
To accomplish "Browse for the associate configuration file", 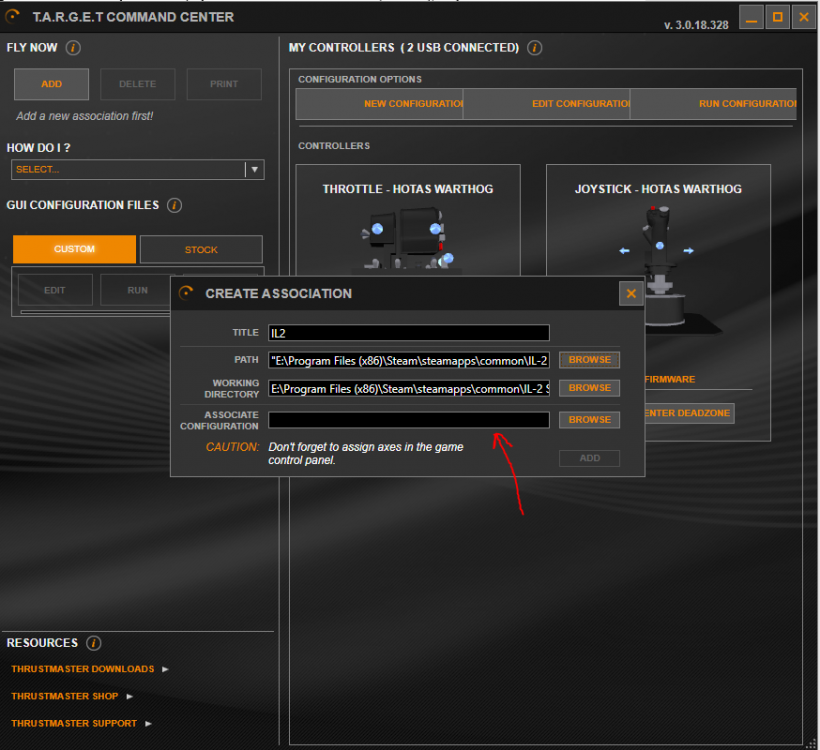I will click(589, 420).
